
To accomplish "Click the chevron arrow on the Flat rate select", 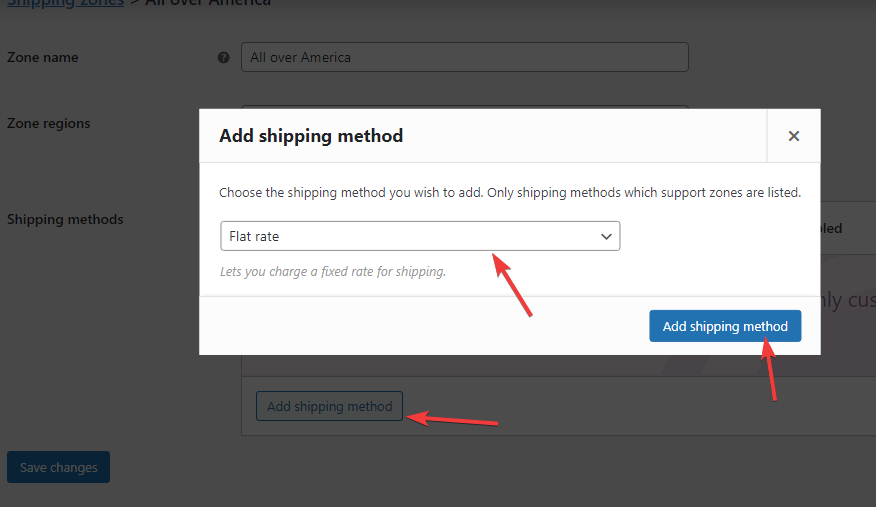I will coord(606,237).
